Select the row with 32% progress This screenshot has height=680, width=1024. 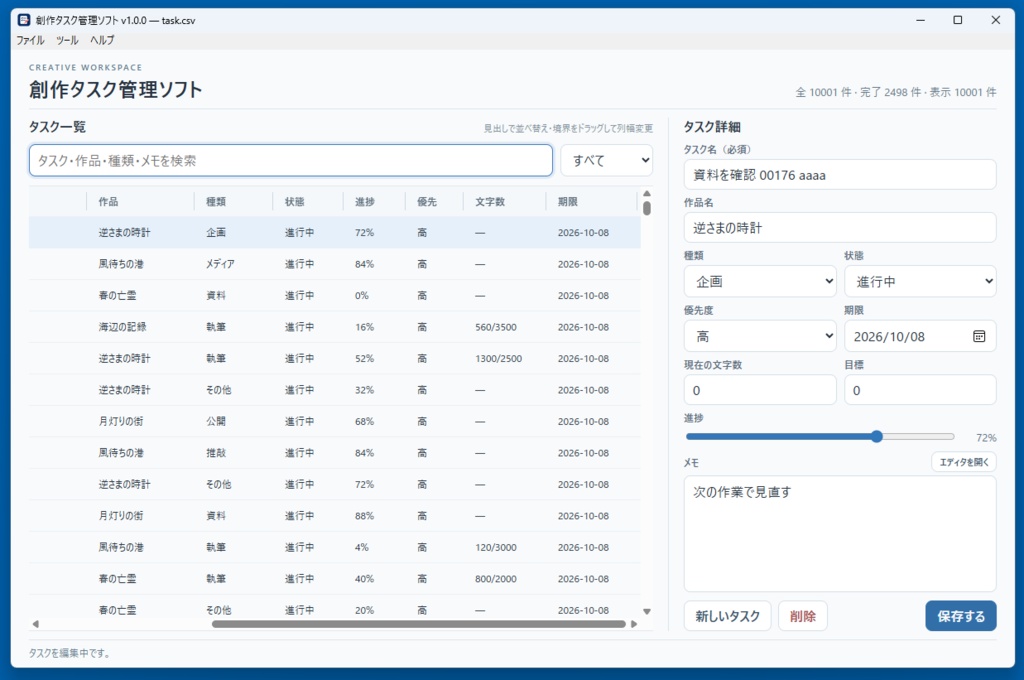[x=334, y=390]
